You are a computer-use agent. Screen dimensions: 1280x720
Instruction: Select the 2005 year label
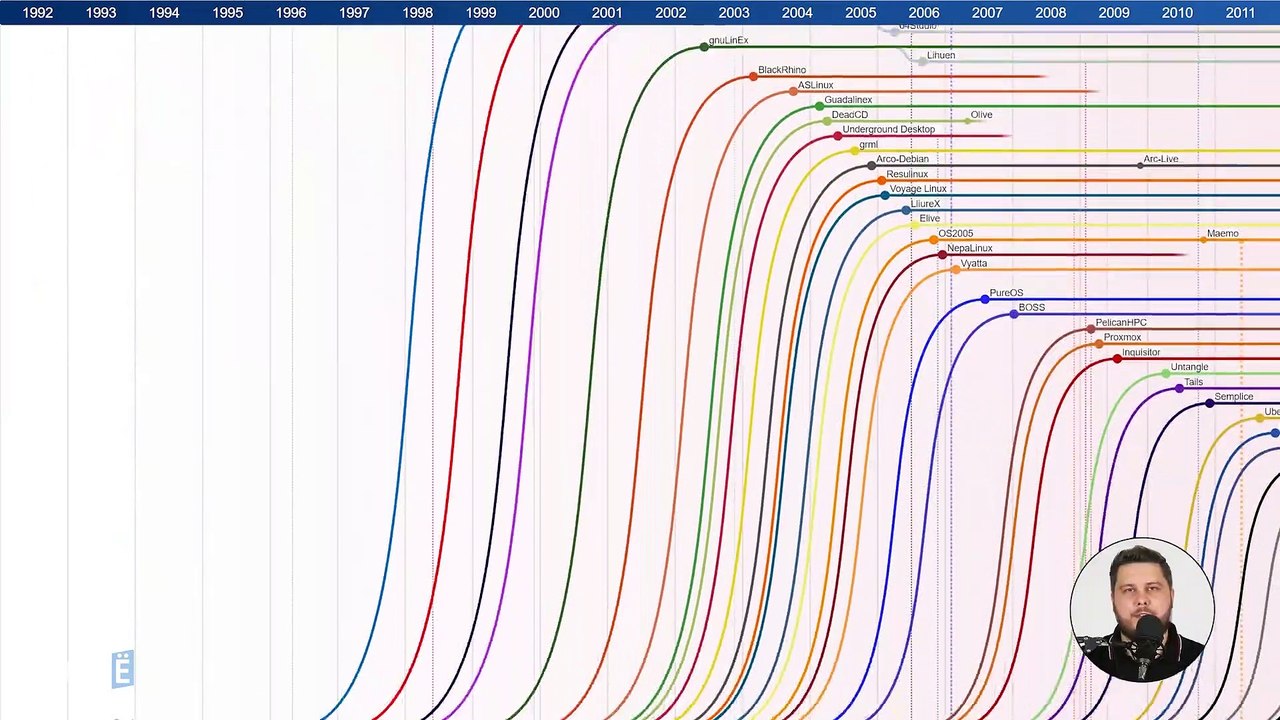(860, 13)
